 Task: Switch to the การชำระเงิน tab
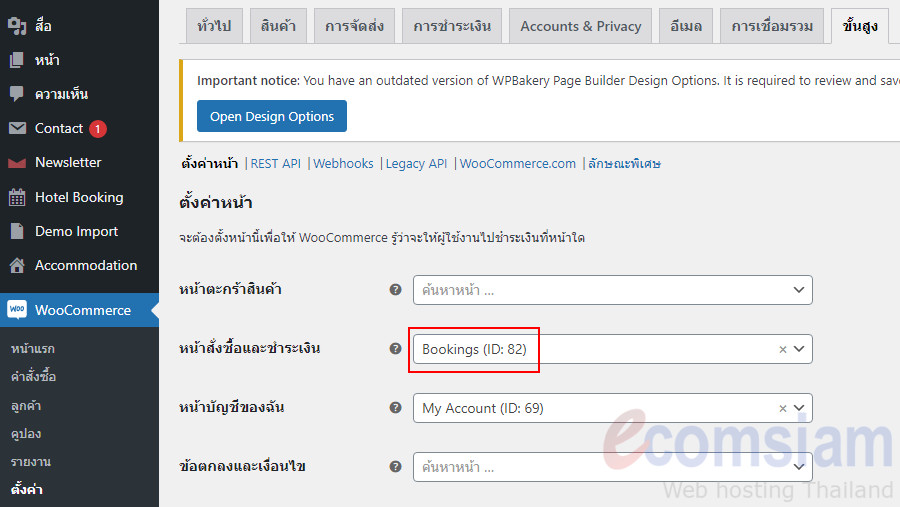tap(452, 26)
